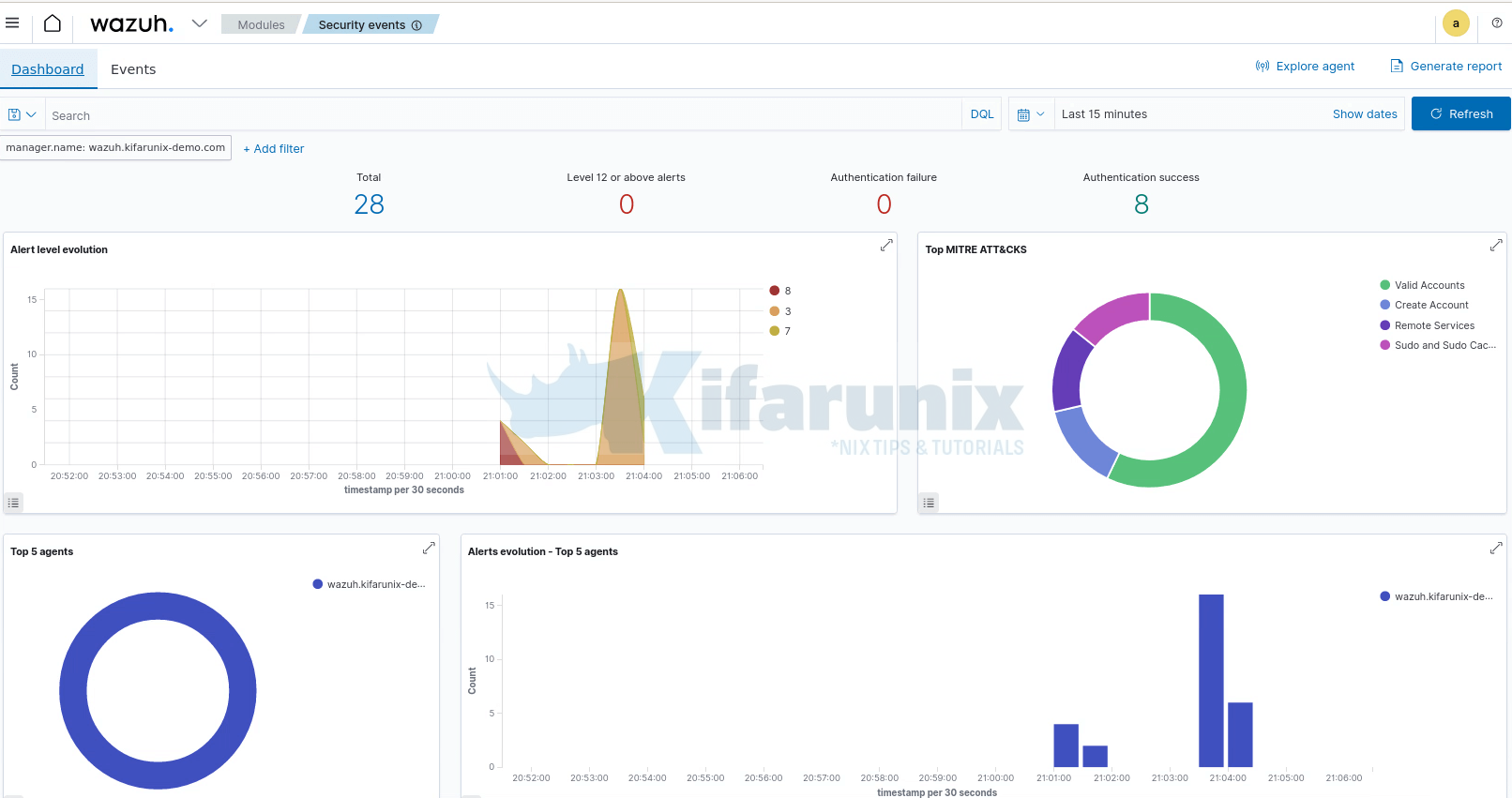Viewport: 1512px width, 798px height.
Task: Click the level 3 legend color dot
Action: click(x=775, y=311)
